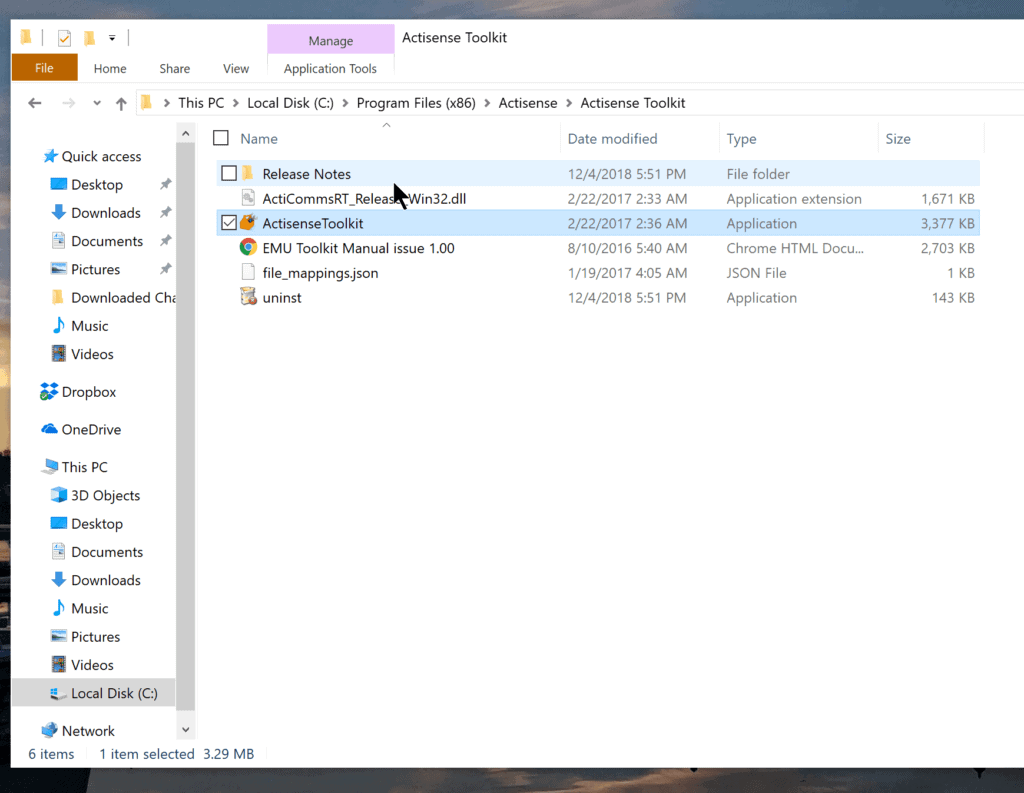
Task: Click This PC in the address bar
Action: (x=201, y=103)
